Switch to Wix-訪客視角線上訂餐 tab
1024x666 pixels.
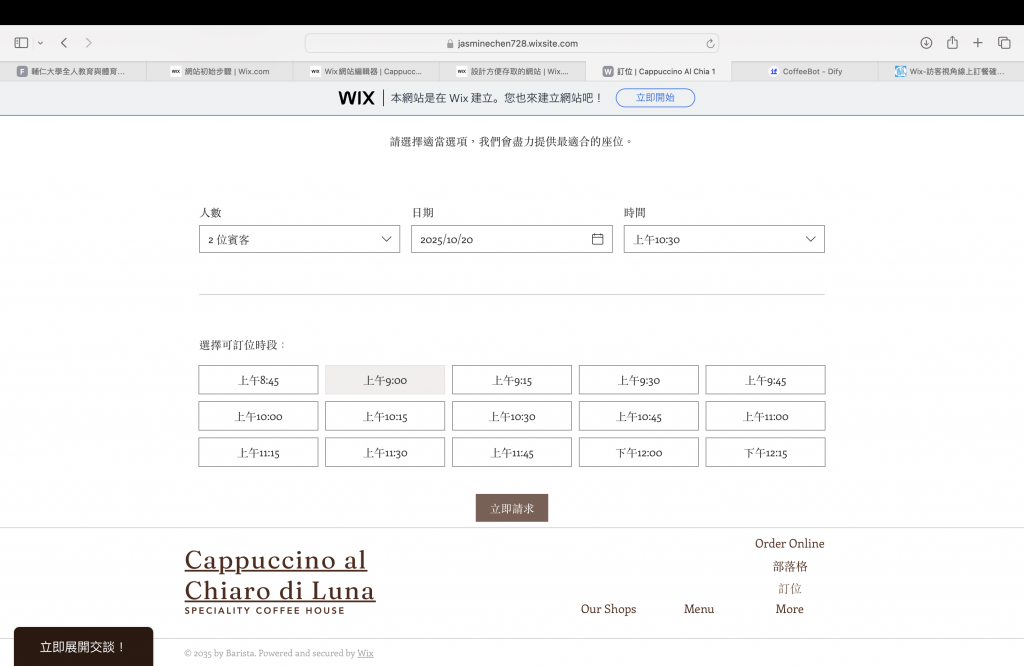click(x=951, y=71)
